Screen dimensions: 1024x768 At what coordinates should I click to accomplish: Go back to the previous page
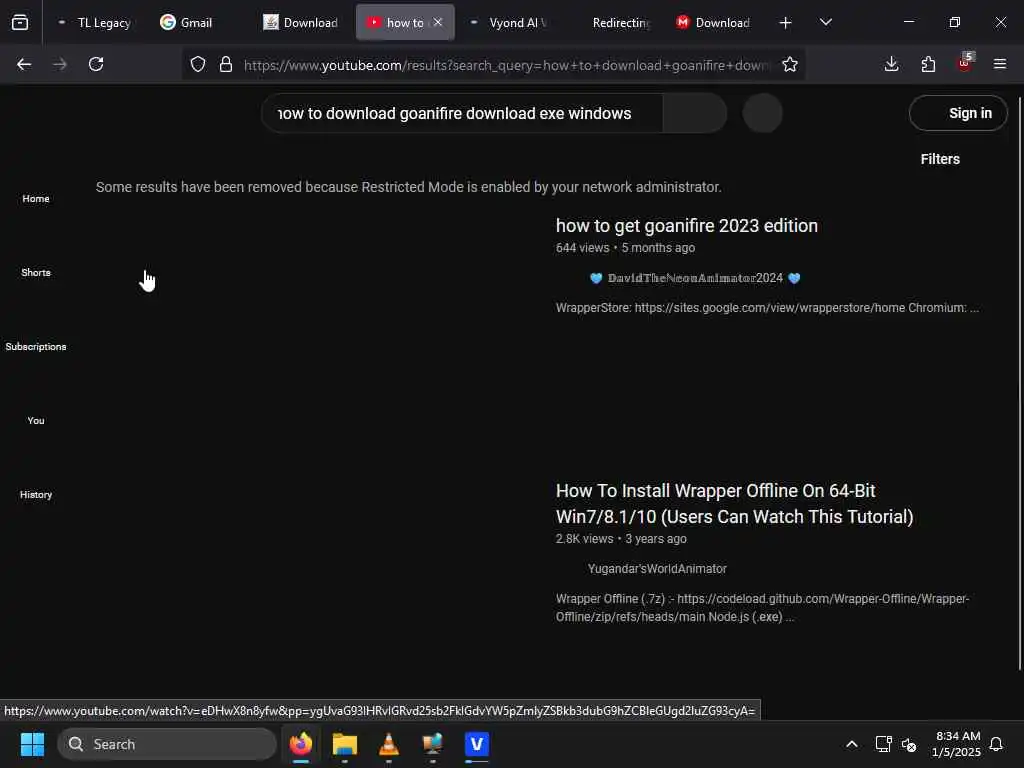24,64
